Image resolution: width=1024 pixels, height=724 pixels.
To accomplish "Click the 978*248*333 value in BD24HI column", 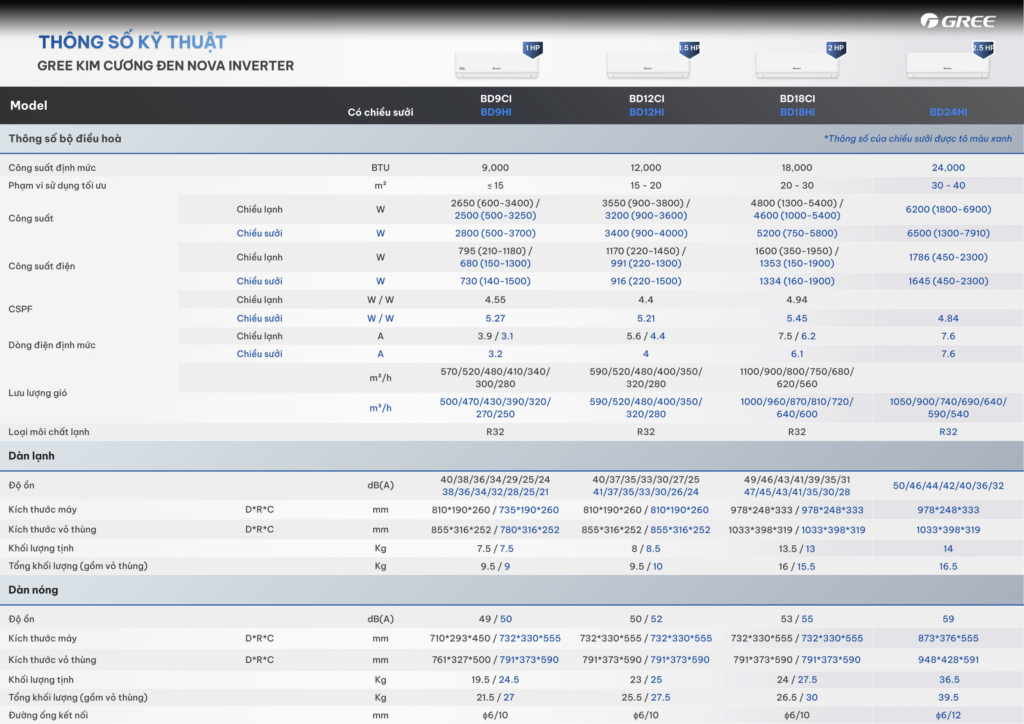I will tap(948, 510).
